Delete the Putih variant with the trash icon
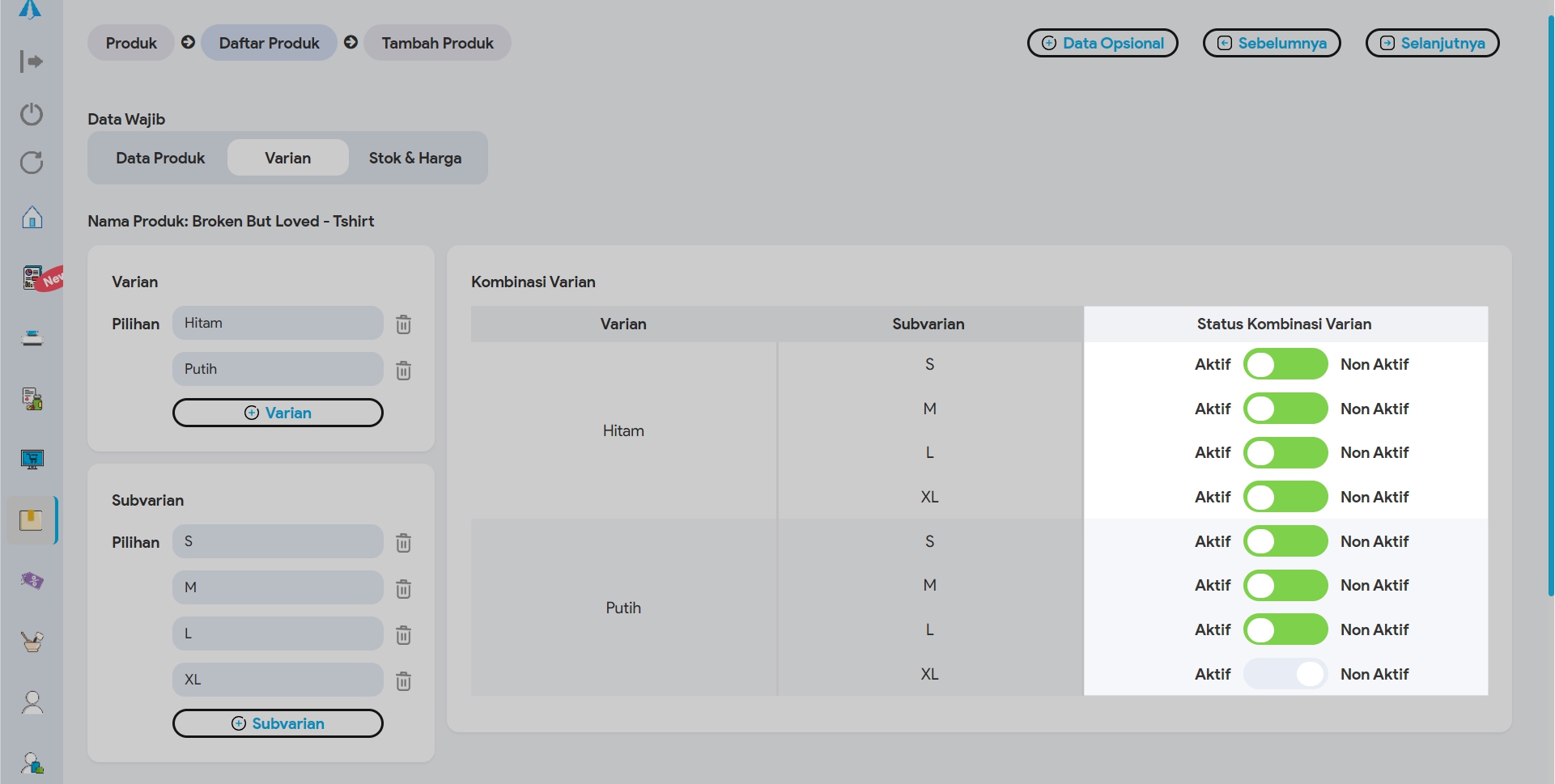 [403, 371]
